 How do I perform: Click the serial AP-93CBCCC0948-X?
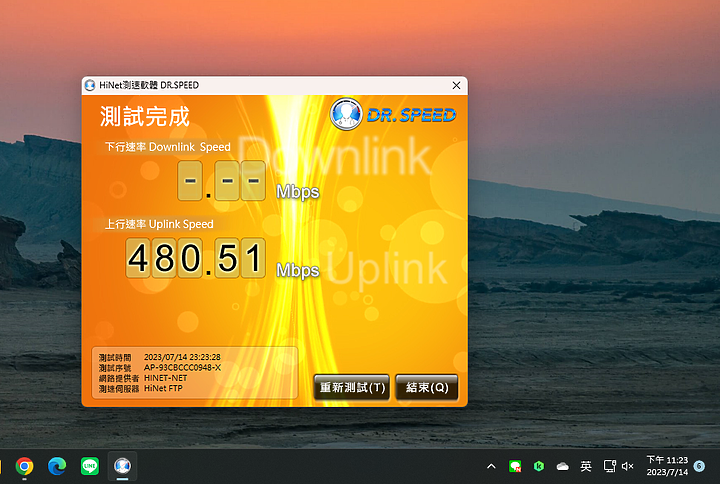click(182, 368)
